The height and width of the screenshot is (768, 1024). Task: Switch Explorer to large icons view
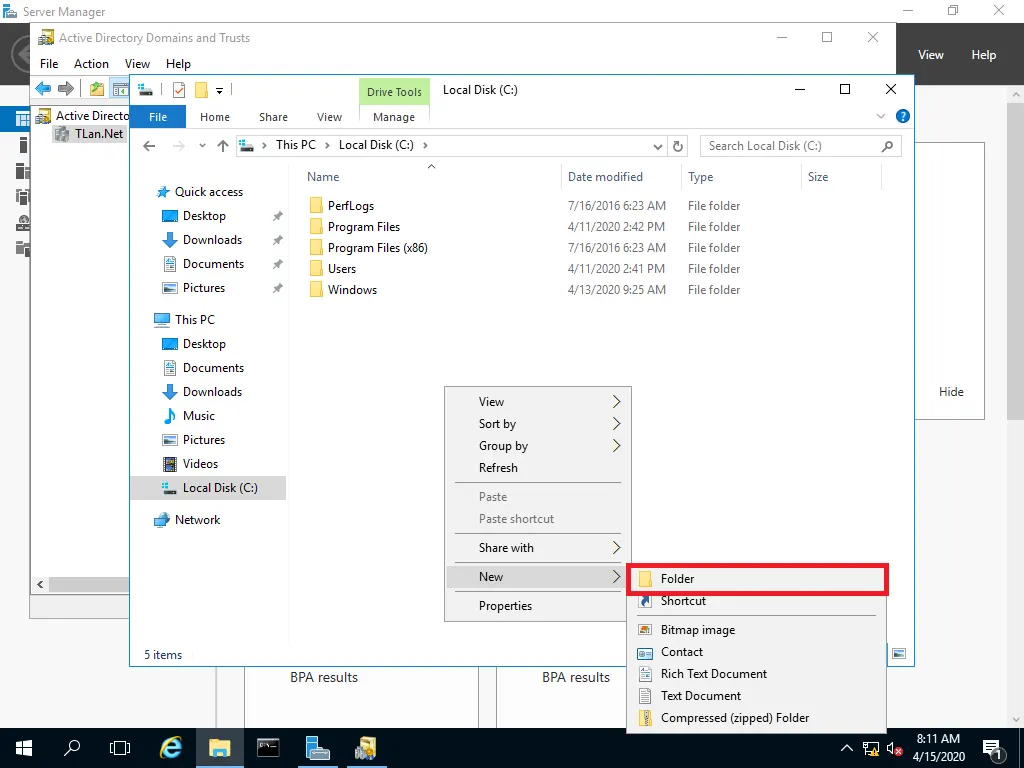point(899,654)
